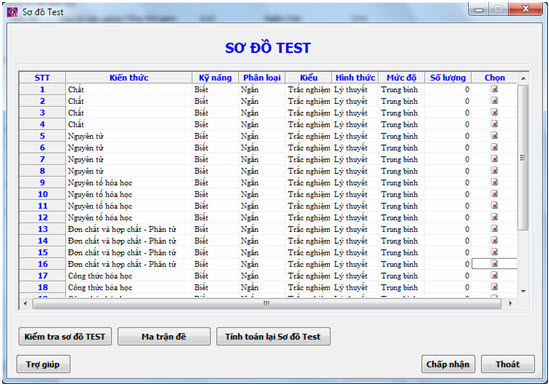Select row number 4 header
The height and width of the screenshot is (385, 549).
[42, 124]
